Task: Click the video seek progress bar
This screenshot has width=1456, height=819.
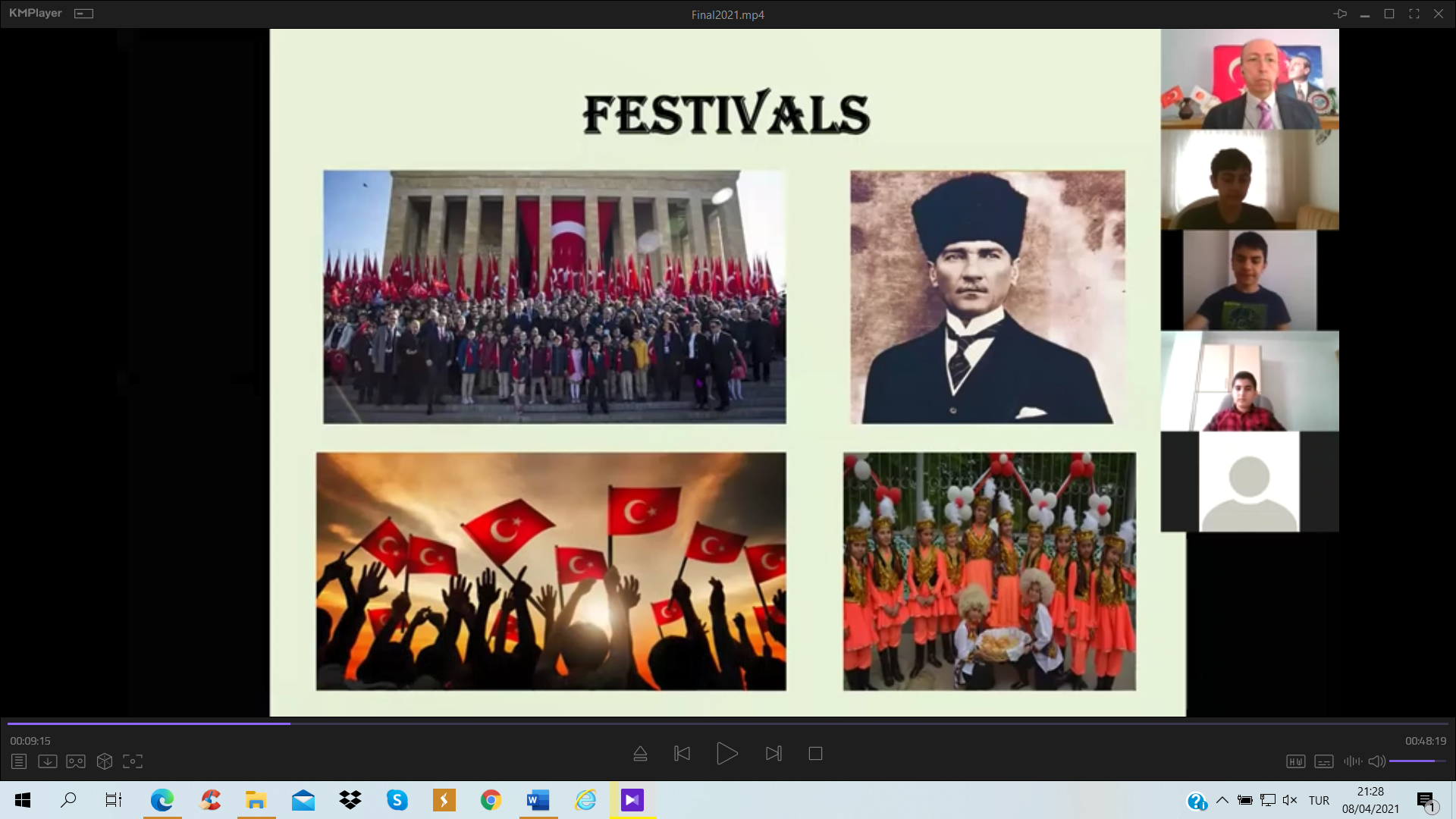Action: pos(728,723)
